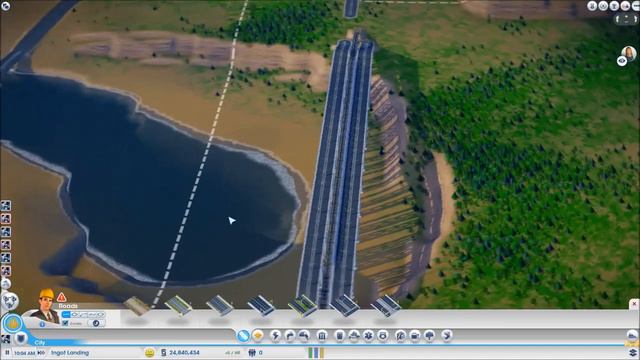Select the Roads tool in the city toolbar
Image resolution: width=640 pixels, height=360 pixels.
point(243,336)
